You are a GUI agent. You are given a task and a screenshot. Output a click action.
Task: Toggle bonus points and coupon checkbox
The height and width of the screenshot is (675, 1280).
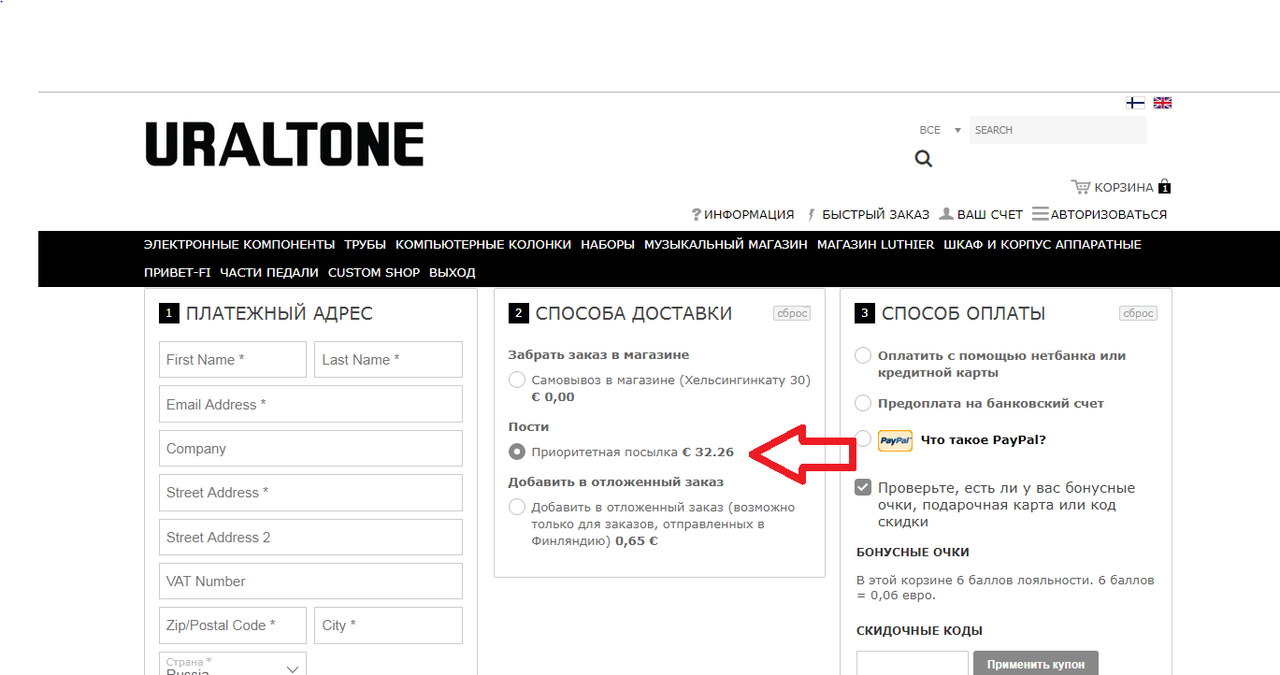pyautogui.click(x=863, y=487)
